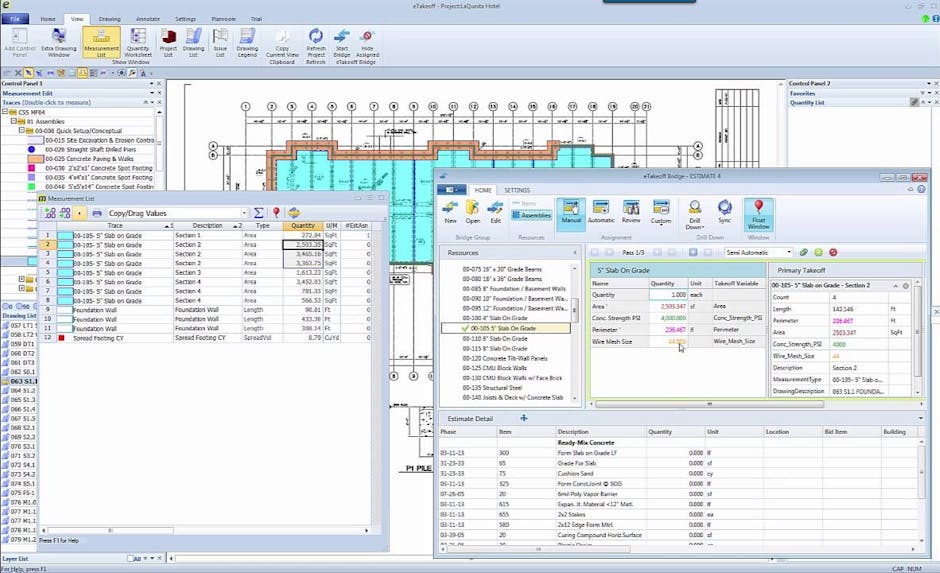
Task: Click the Takeoff Variable column header
Action: coord(736,283)
